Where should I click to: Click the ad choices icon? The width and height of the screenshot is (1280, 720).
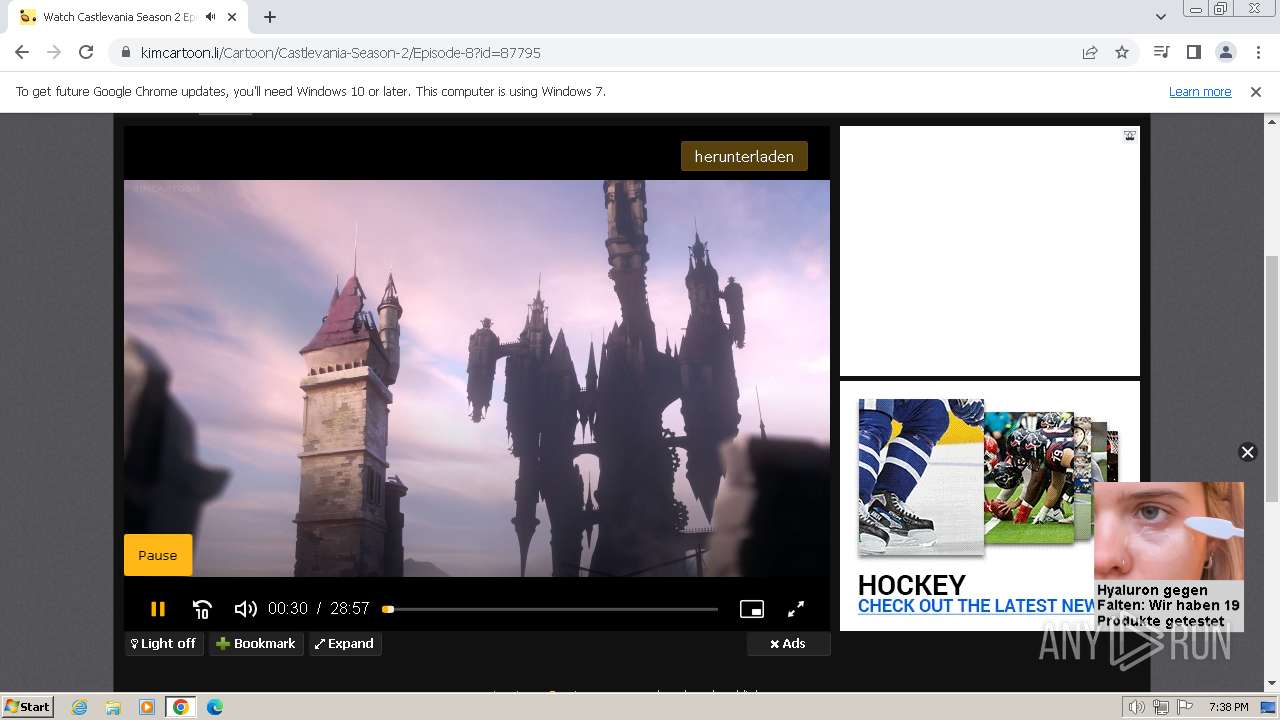[x=1129, y=136]
